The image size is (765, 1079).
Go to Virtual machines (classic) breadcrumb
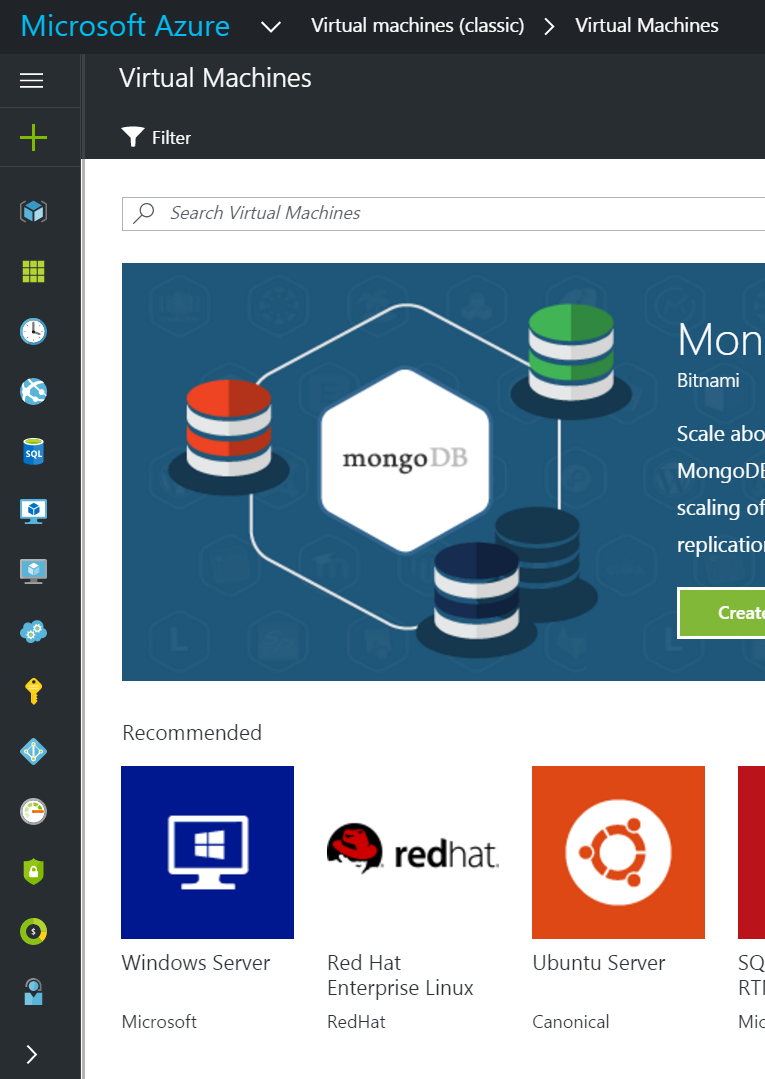[418, 25]
